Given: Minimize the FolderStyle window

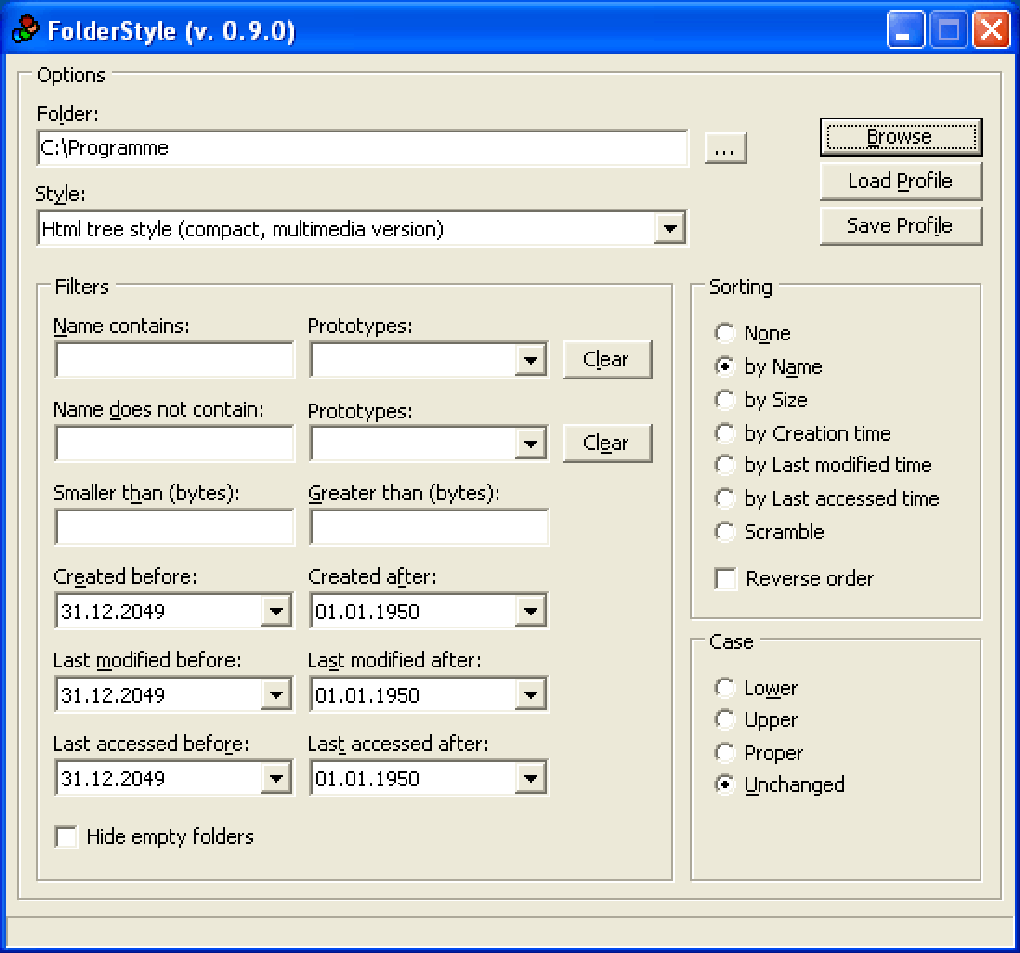Looking at the screenshot, I should (906, 30).
